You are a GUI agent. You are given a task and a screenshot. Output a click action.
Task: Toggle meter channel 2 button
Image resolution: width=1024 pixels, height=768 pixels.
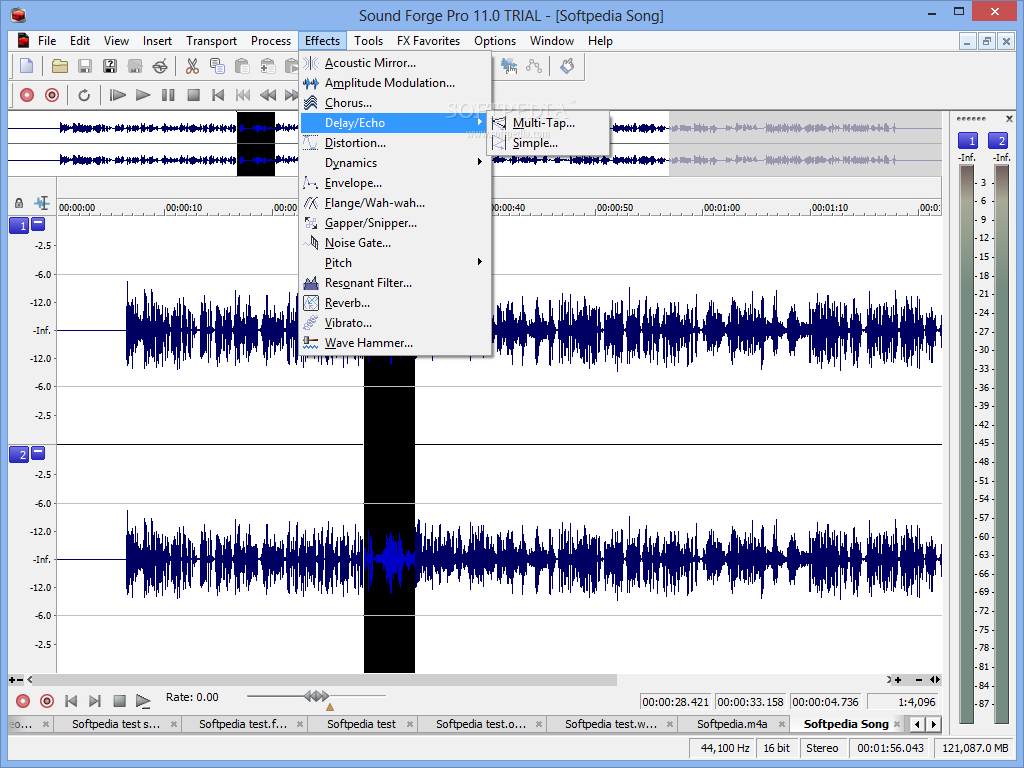point(999,140)
